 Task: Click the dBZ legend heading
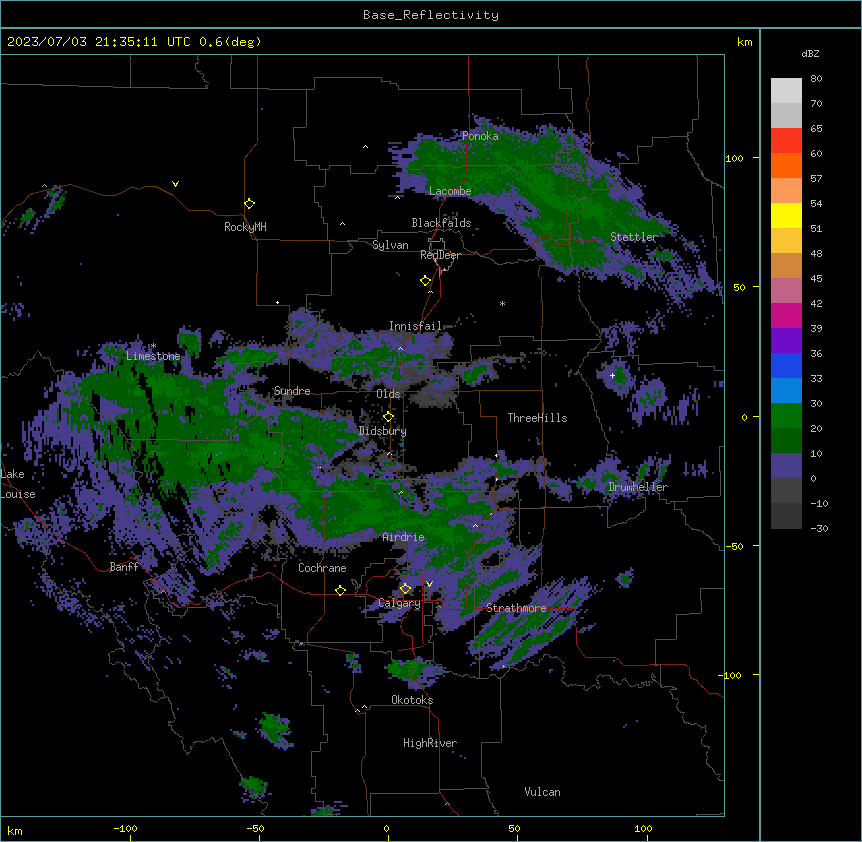pyautogui.click(x=810, y=53)
